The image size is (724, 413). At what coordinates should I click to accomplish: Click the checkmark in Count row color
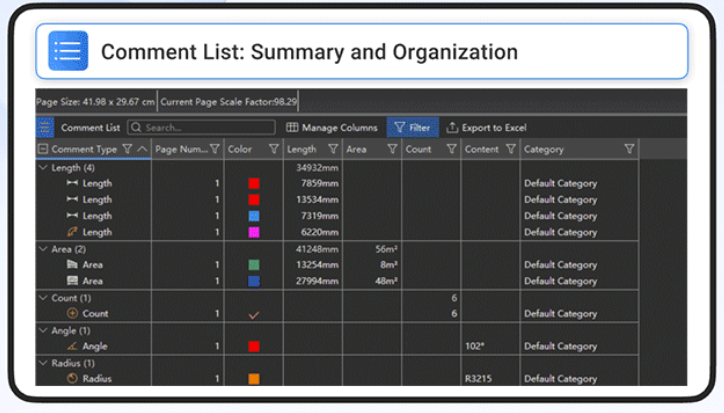point(253,315)
